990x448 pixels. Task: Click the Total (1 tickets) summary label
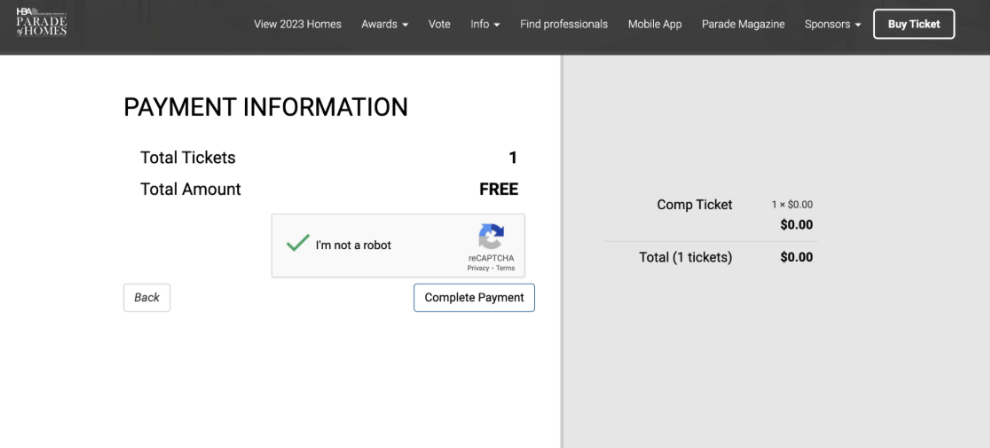click(x=685, y=258)
